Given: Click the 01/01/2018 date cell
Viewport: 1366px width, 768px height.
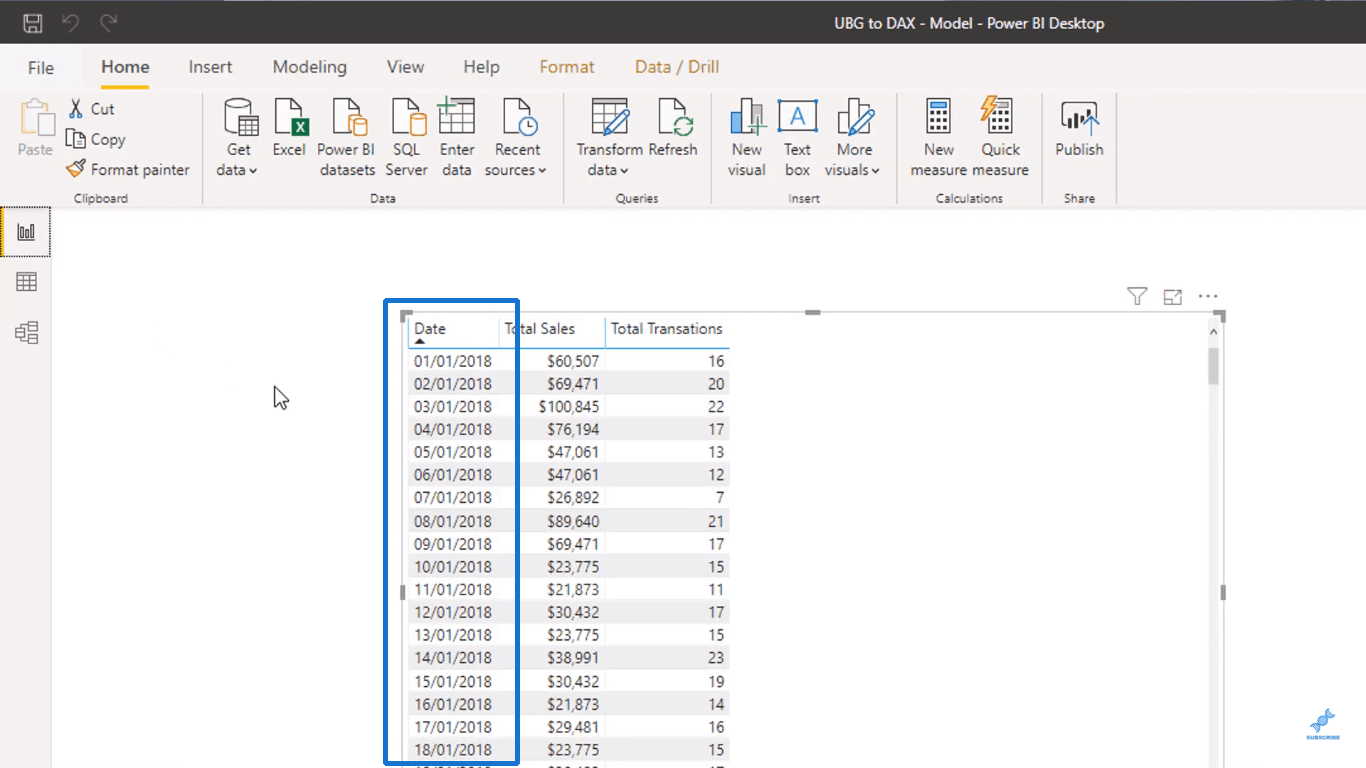Looking at the screenshot, I should point(453,361).
